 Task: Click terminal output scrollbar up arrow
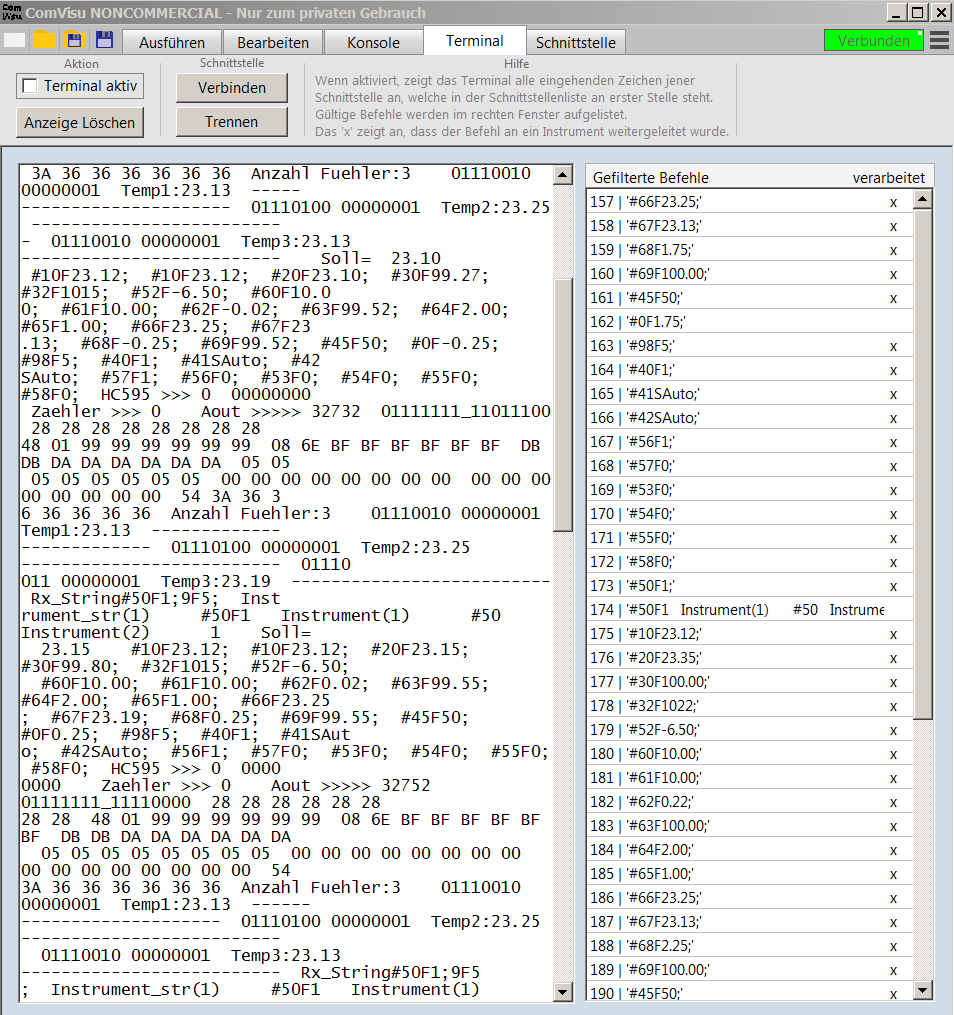(562, 174)
